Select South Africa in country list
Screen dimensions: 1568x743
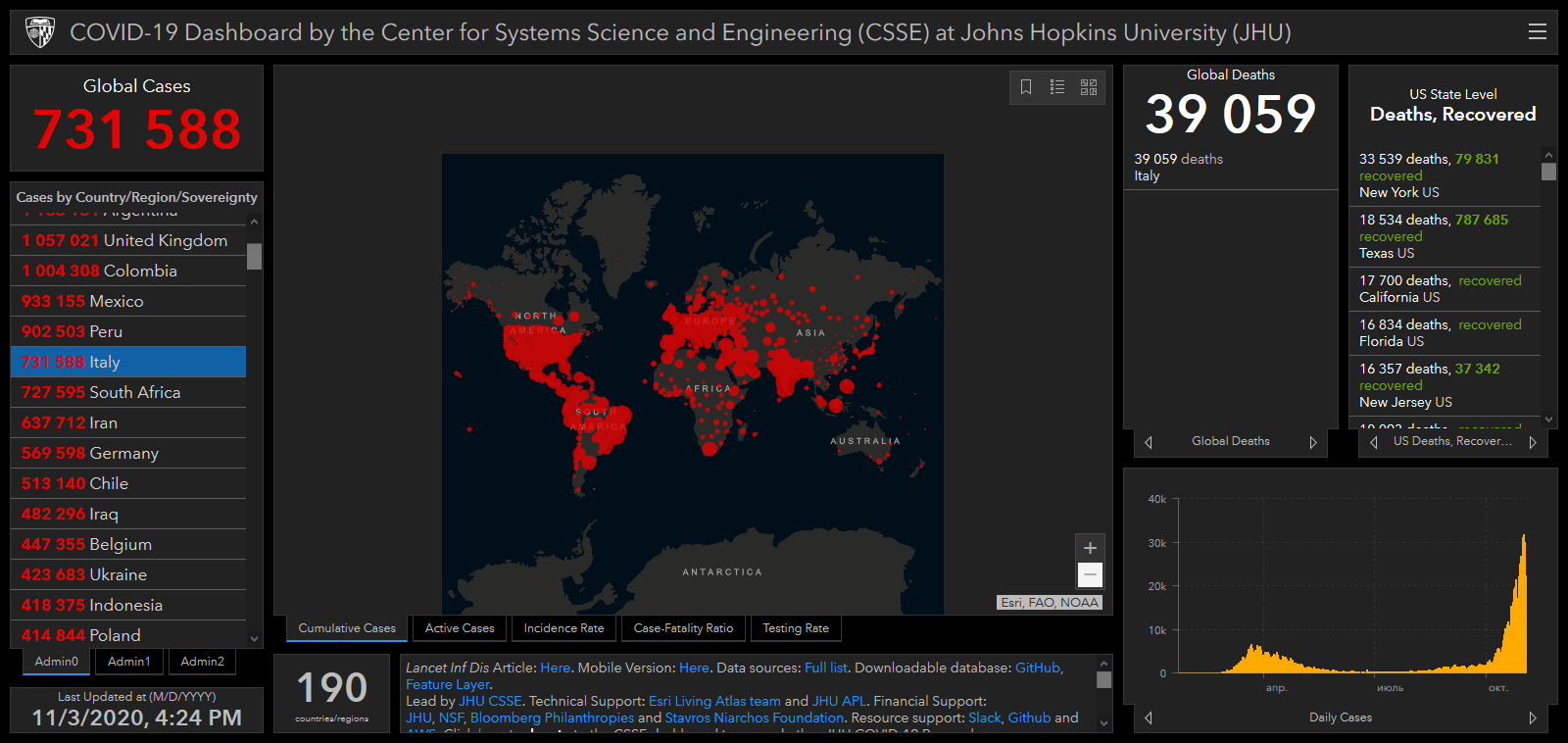click(x=128, y=392)
